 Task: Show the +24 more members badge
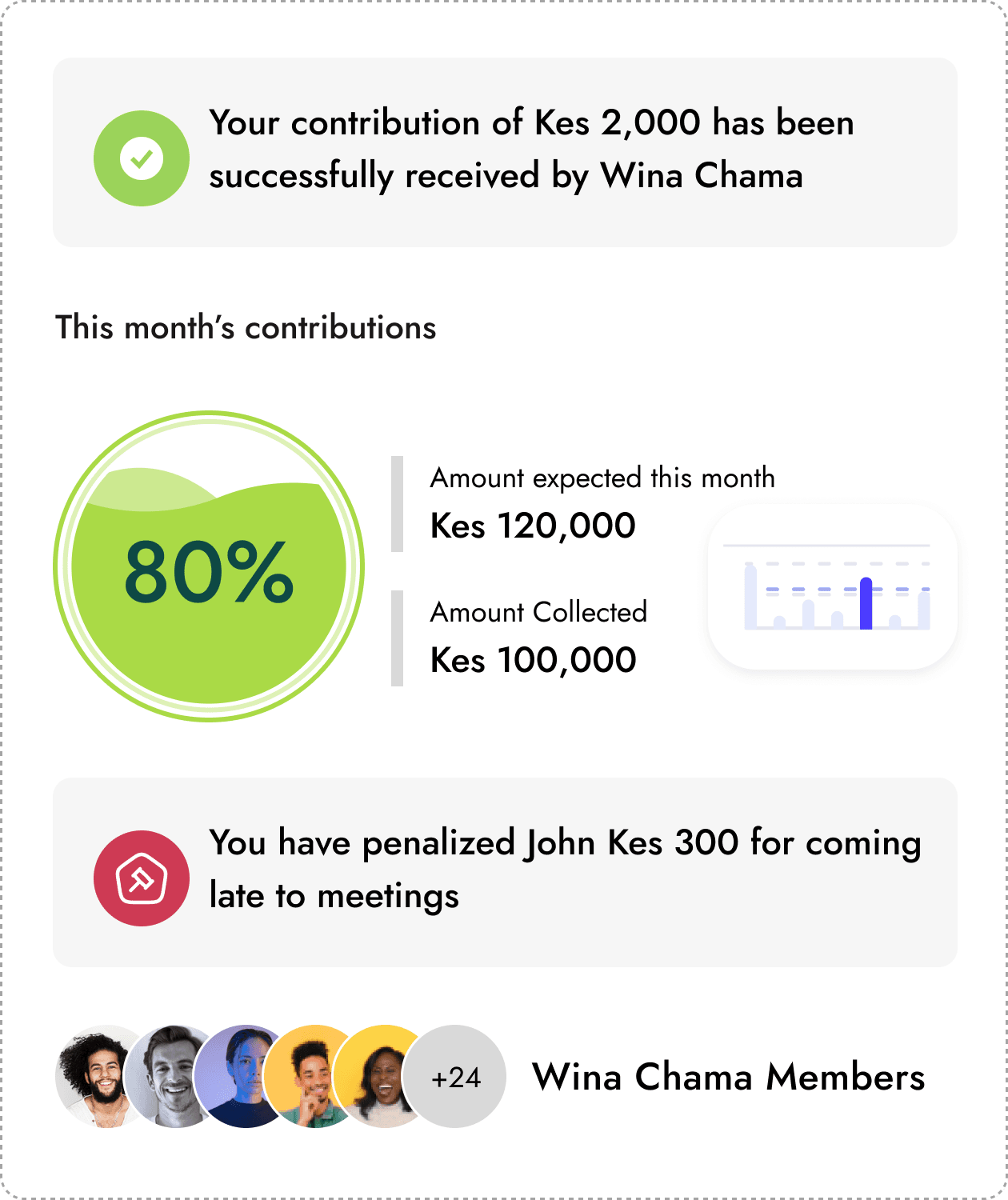click(x=456, y=1077)
